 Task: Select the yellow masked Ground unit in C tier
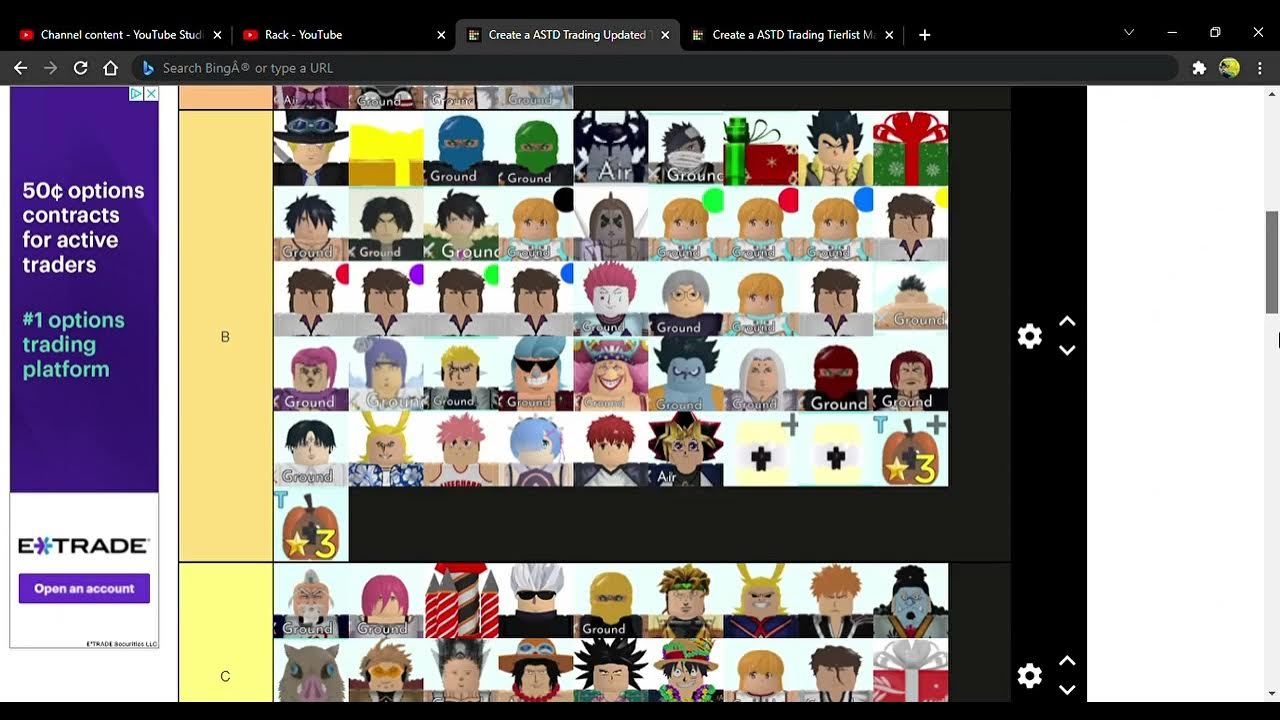coord(611,600)
